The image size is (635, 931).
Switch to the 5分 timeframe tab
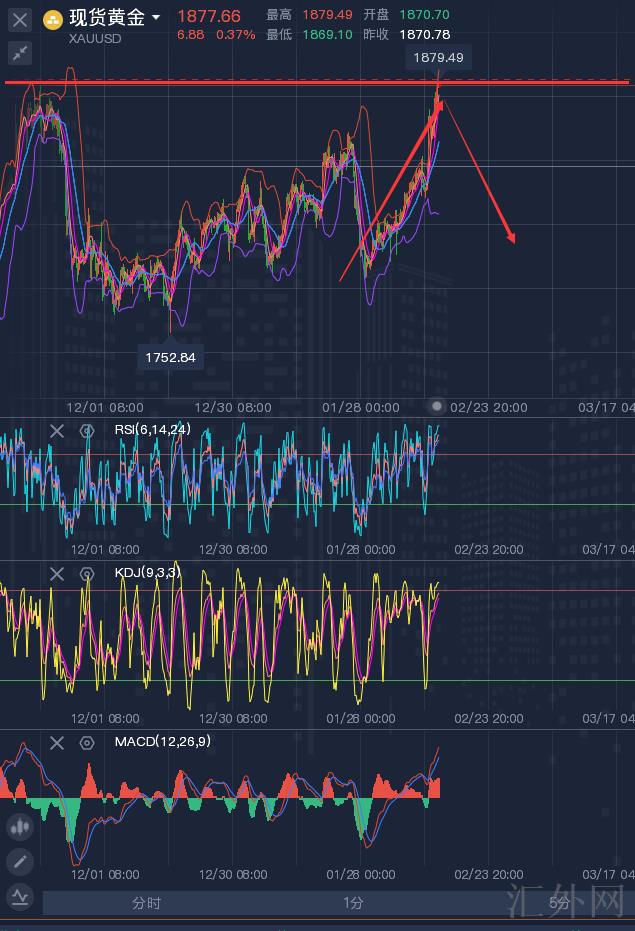[x=559, y=903]
